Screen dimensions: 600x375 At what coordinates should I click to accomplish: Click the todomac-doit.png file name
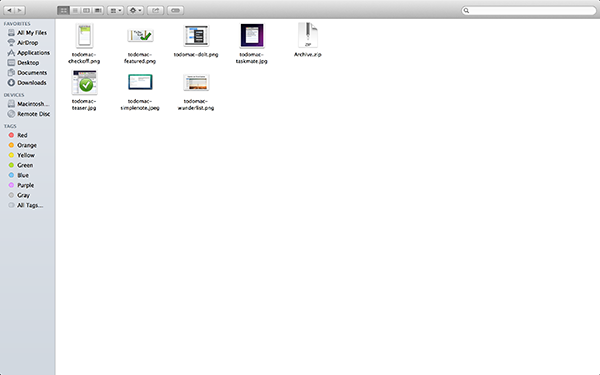click(x=196, y=55)
